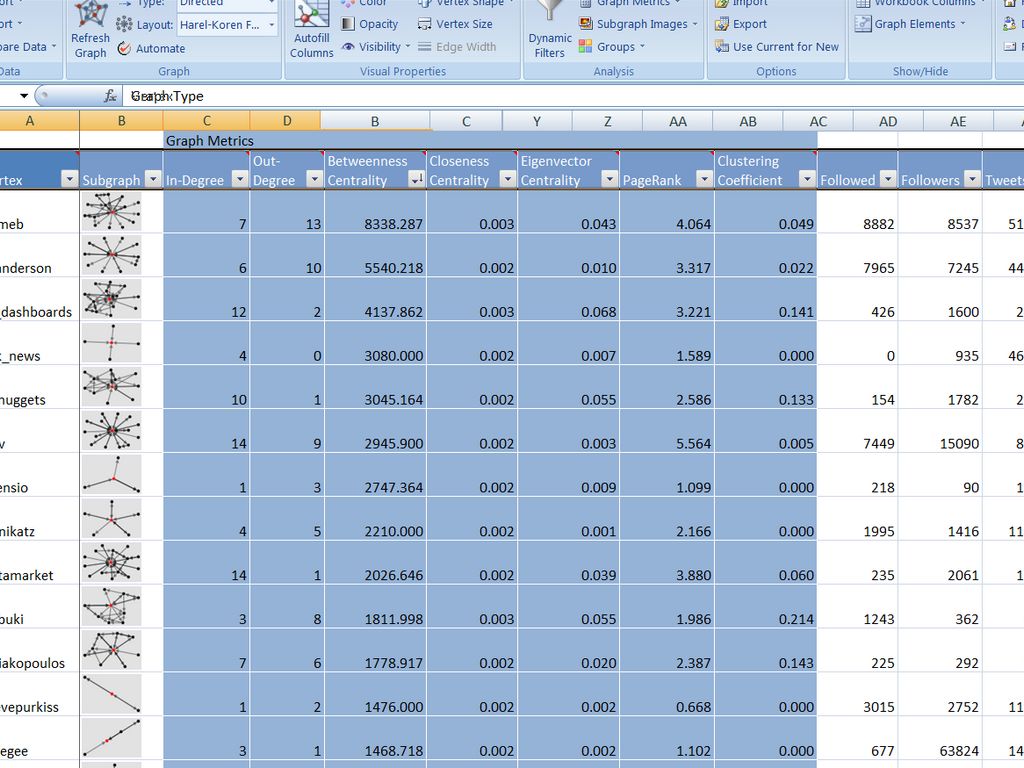Open In-Degree column filter arrow
Image resolution: width=1024 pixels, height=768 pixels.
[240, 180]
